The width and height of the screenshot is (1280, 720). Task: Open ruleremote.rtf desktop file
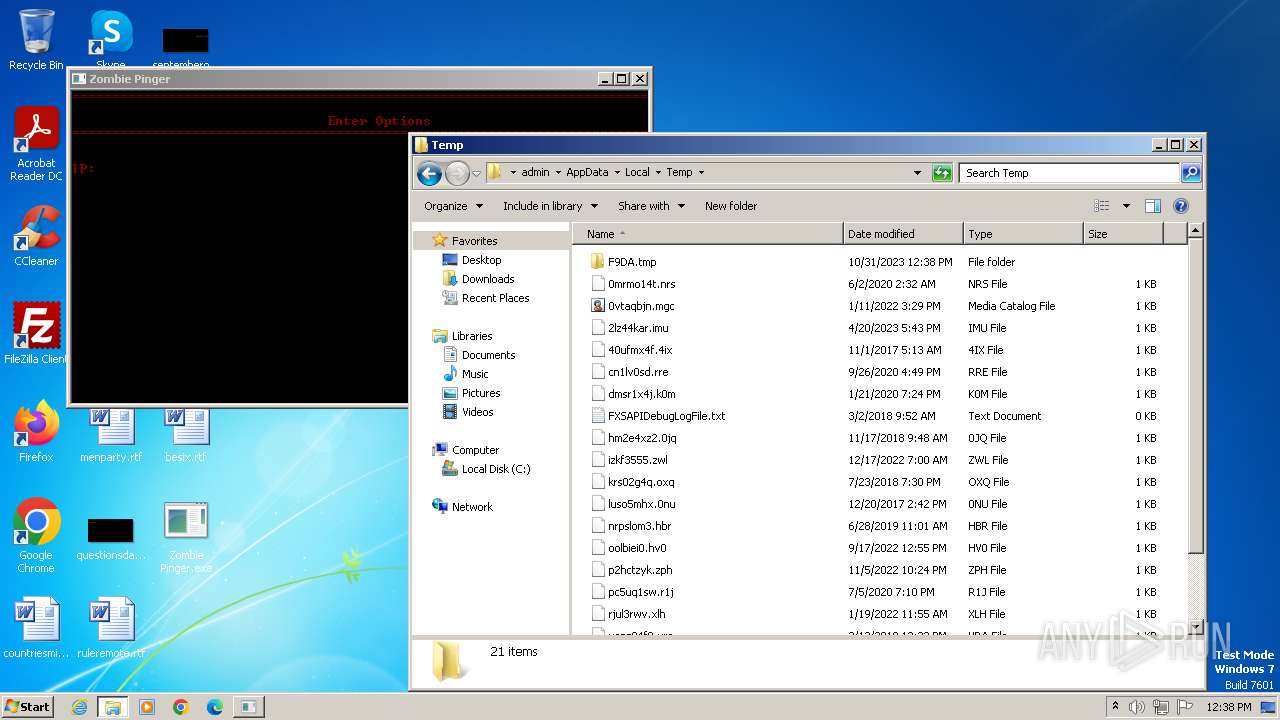point(111,628)
